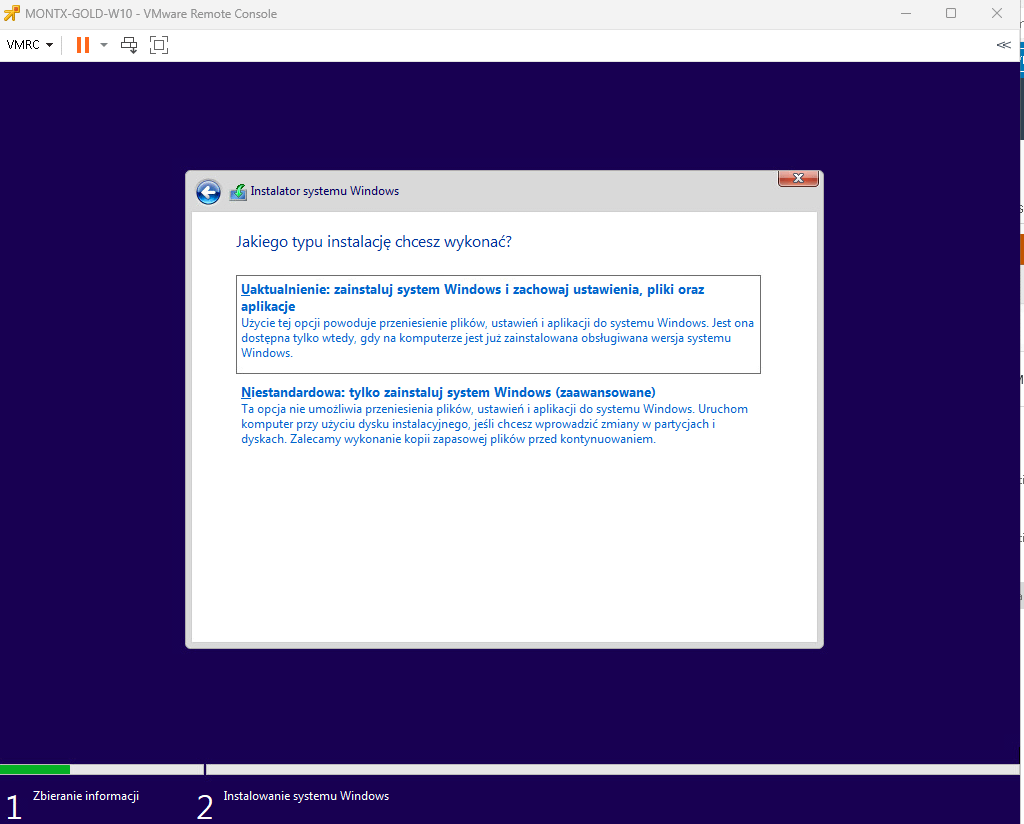The image size is (1024, 824).
Task: Click the Niestandardowa option description text
Action: 494,424
